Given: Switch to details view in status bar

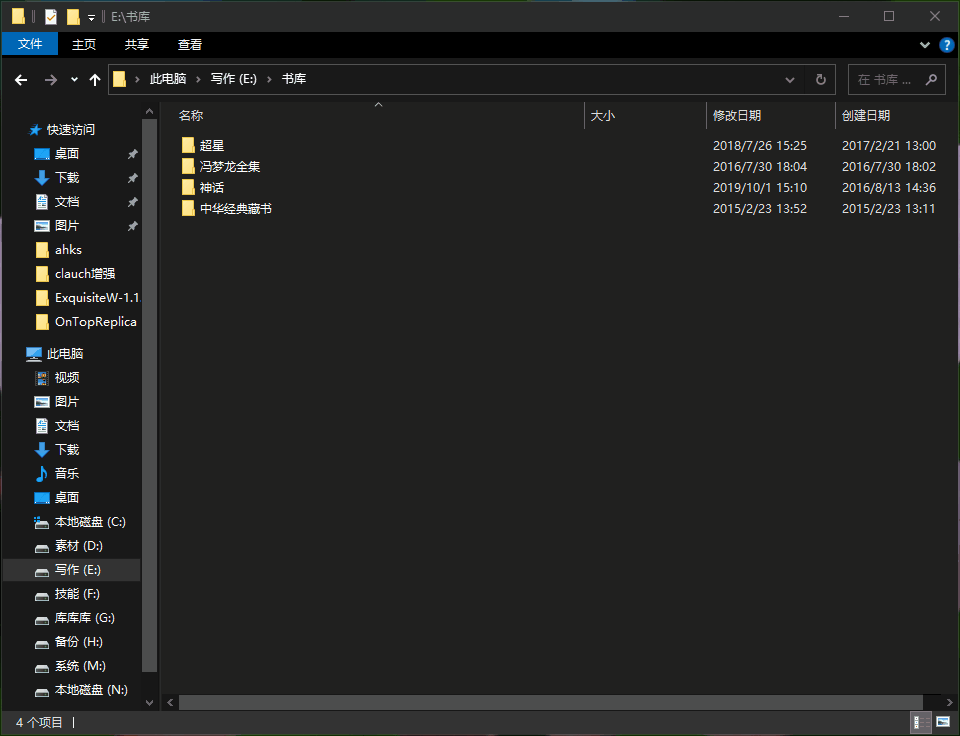Looking at the screenshot, I should pyautogui.click(x=920, y=722).
